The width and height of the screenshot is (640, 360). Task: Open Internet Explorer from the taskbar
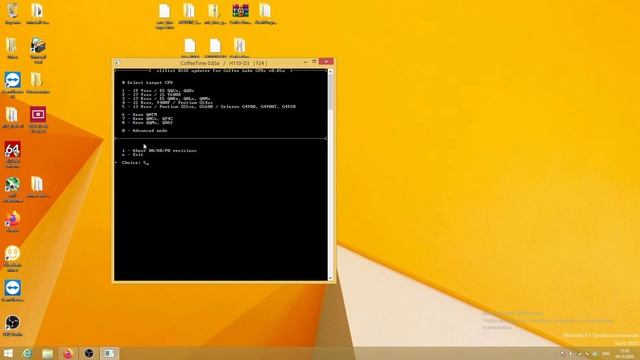27,353
